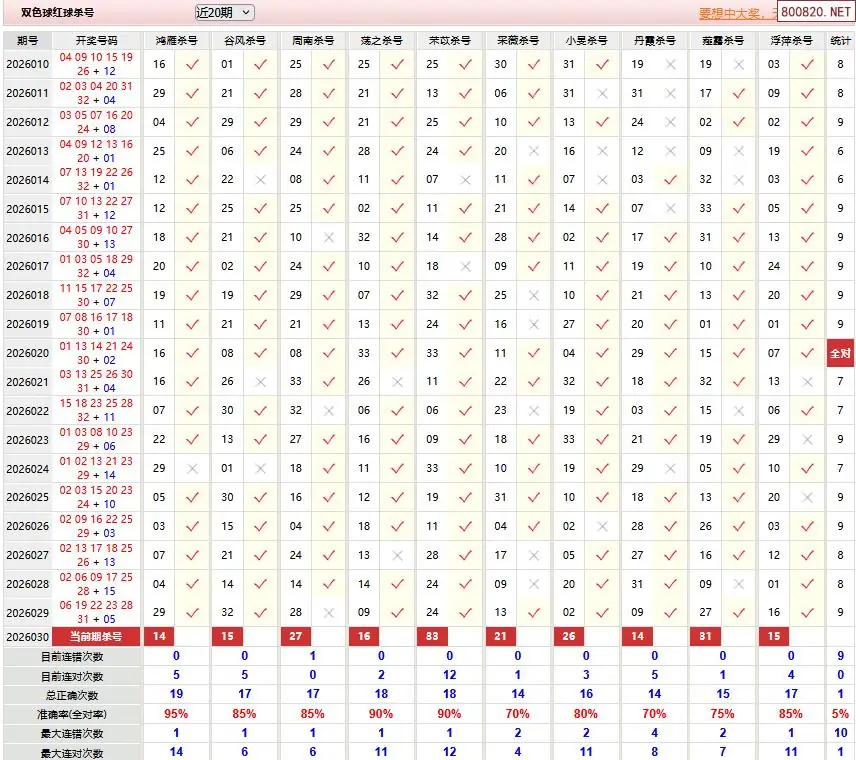Click the red 33 prediction cell for 芣苡杀号

coord(433,637)
